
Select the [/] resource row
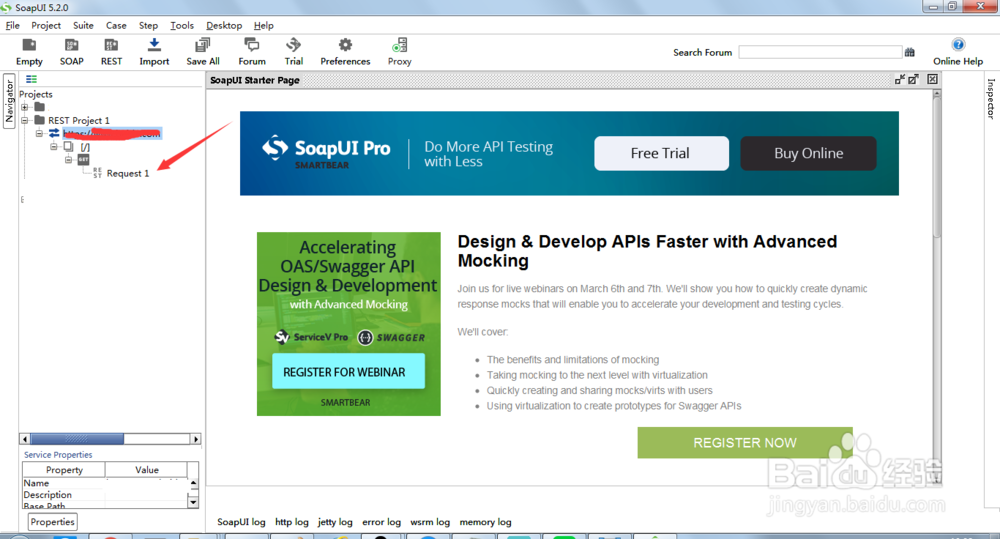click(84, 147)
